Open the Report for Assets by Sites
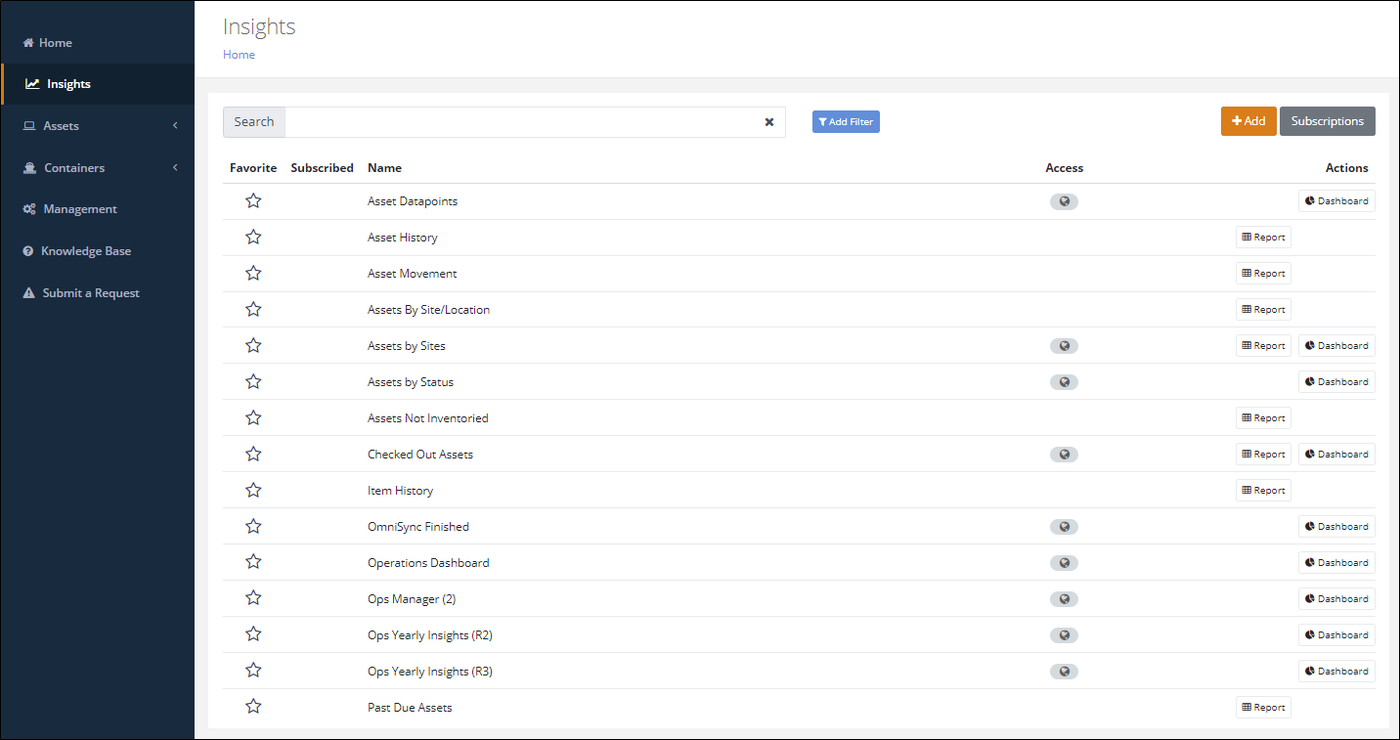1400x740 pixels. click(x=1263, y=346)
